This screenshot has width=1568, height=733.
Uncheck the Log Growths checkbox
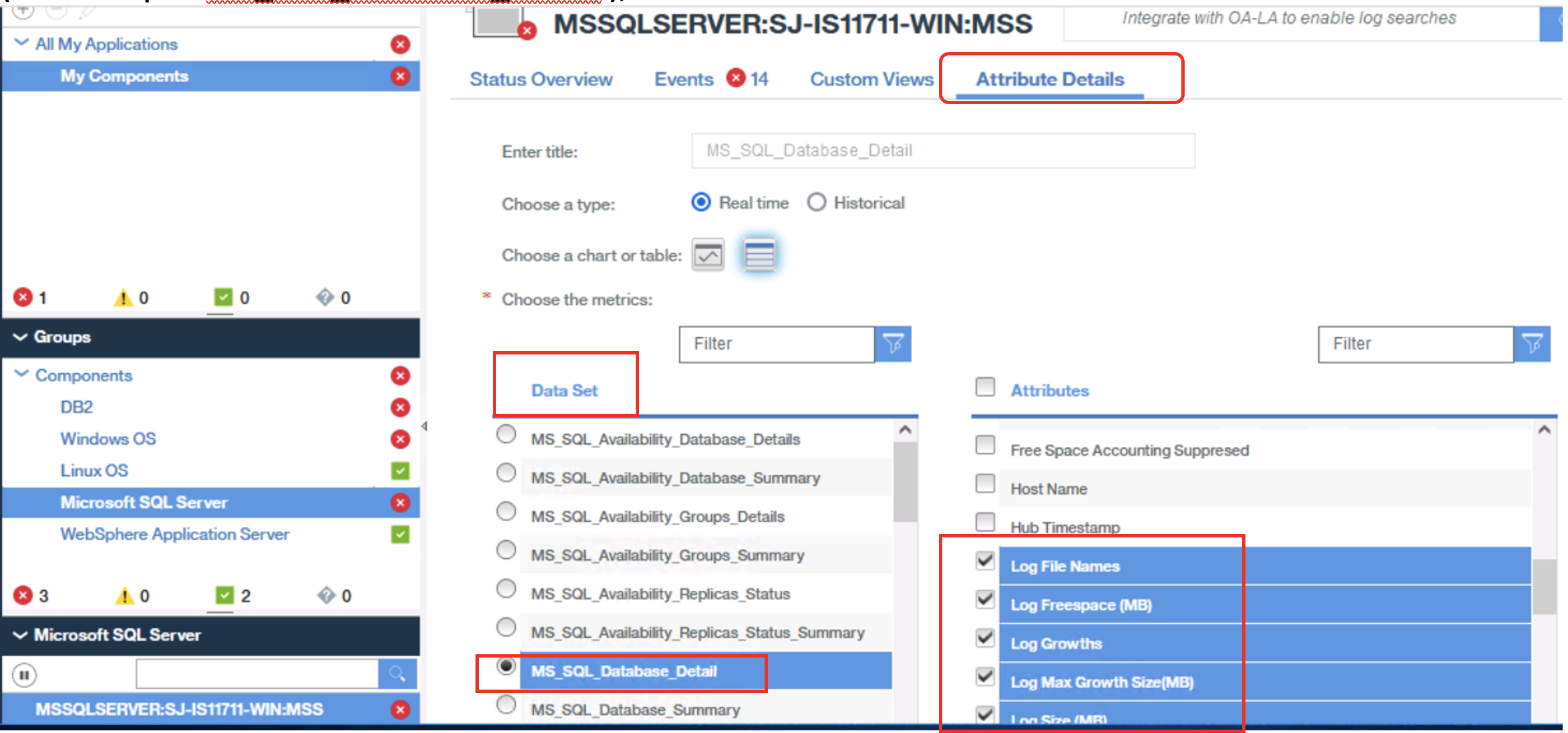(985, 638)
